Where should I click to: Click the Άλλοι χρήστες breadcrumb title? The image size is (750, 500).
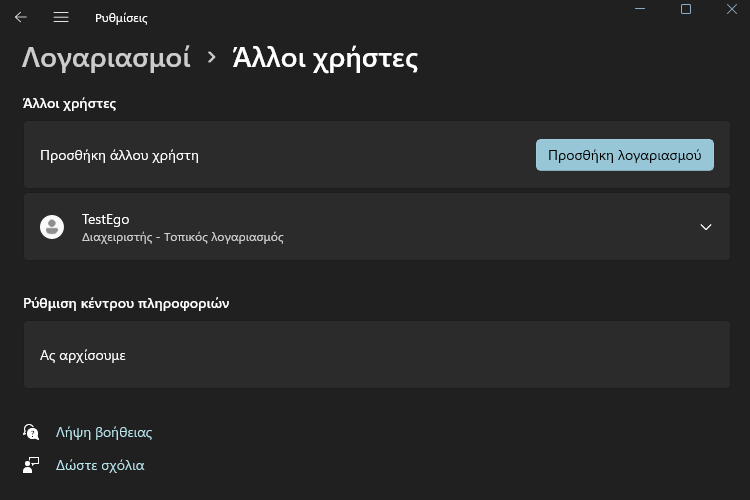(x=325, y=58)
